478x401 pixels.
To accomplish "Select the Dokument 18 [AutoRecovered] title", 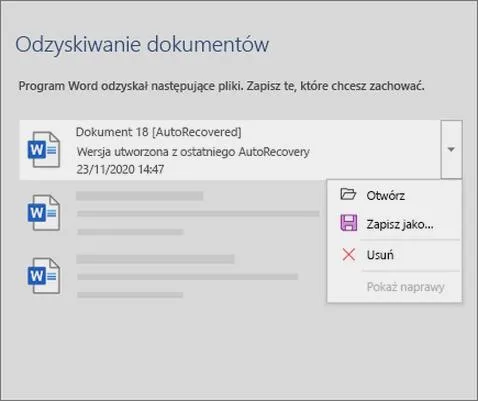I will click(159, 132).
